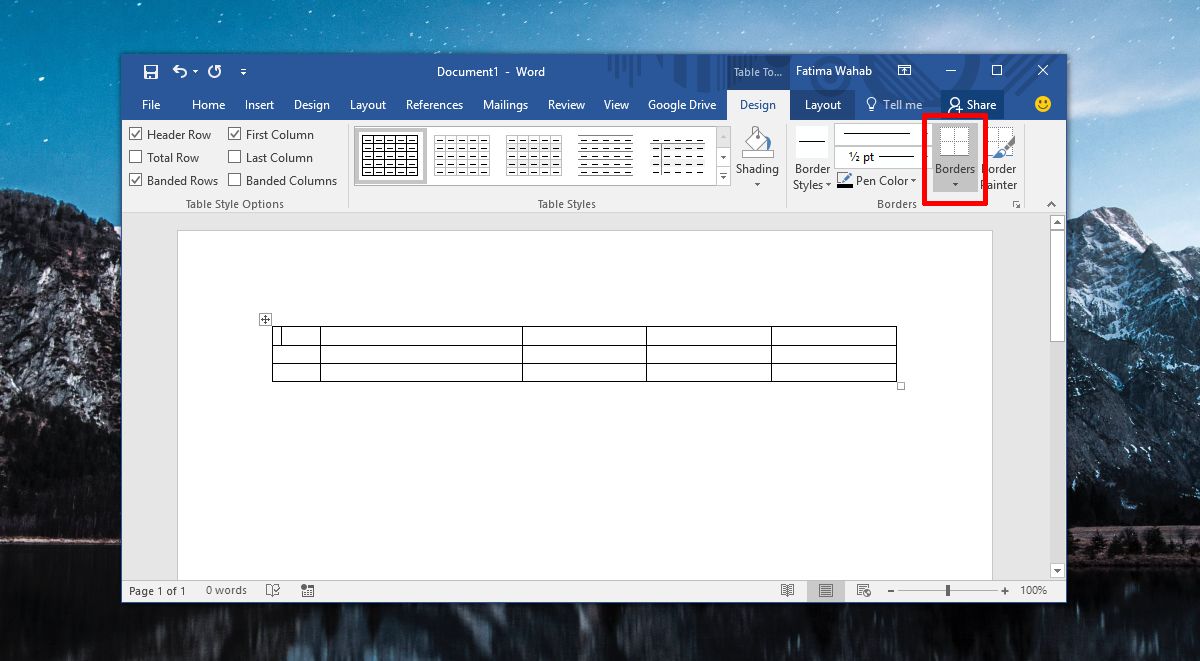The image size is (1200, 661).
Task: Open Tell me assistance feature
Action: [895, 104]
